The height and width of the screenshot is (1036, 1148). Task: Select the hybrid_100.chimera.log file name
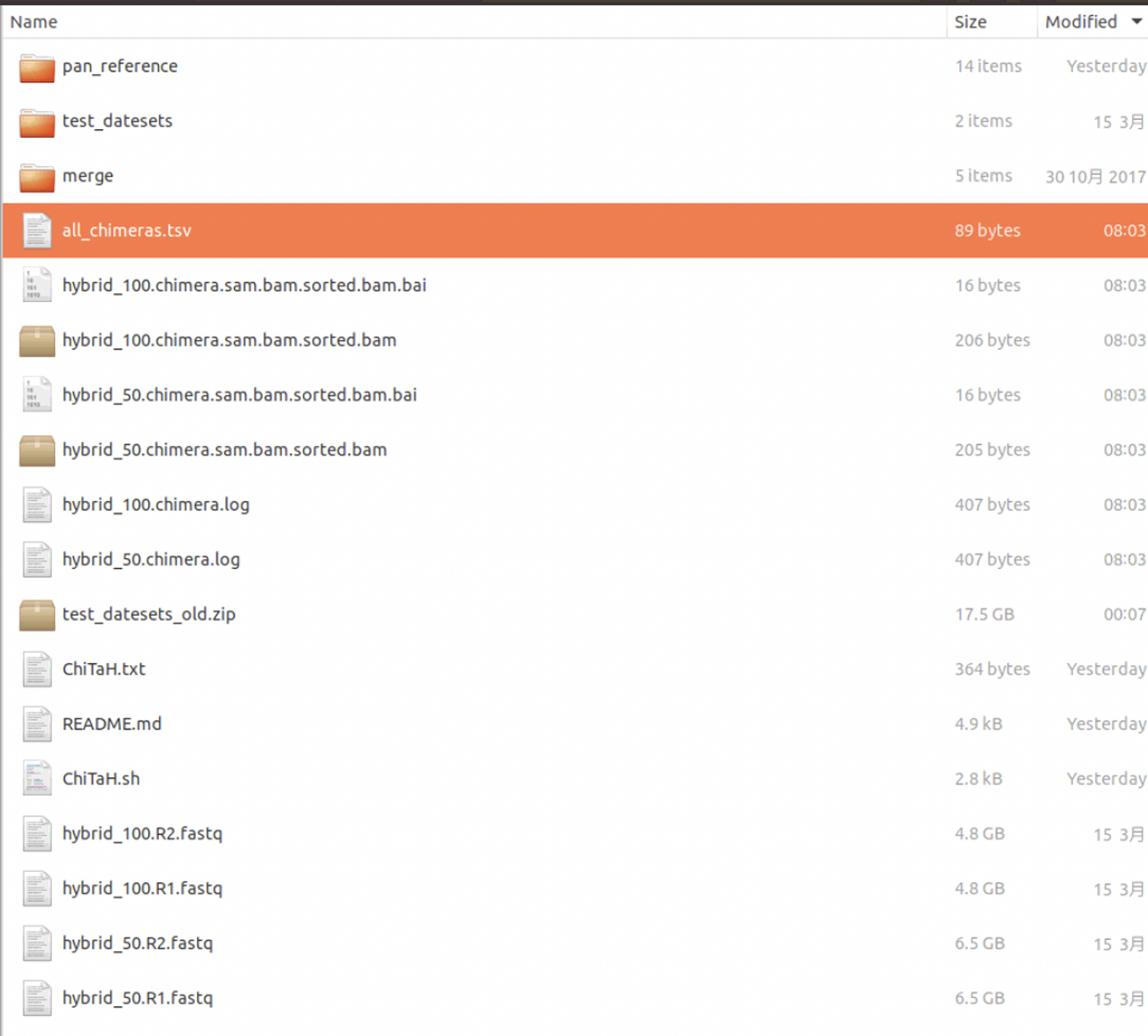point(156,504)
